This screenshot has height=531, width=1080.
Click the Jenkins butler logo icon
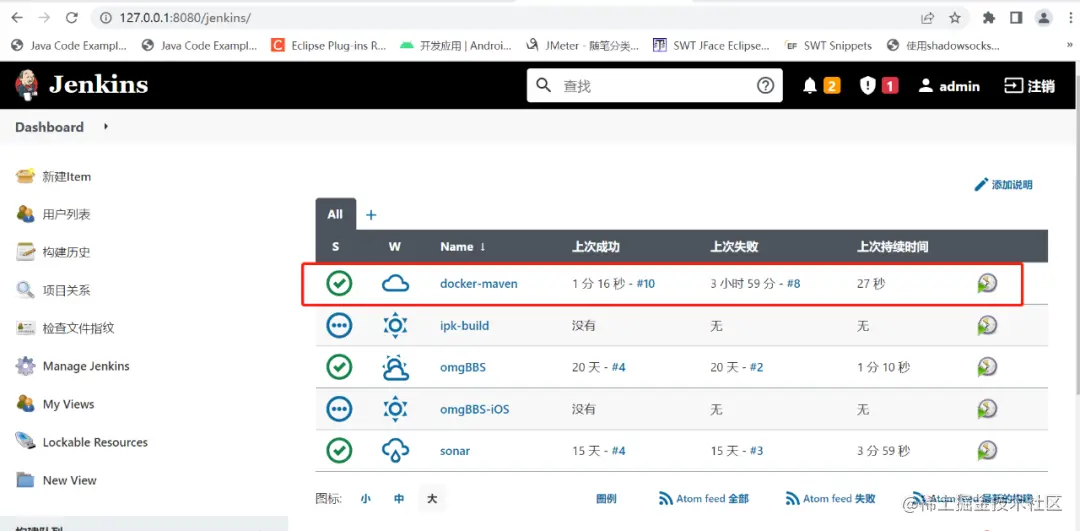click(x=27, y=85)
